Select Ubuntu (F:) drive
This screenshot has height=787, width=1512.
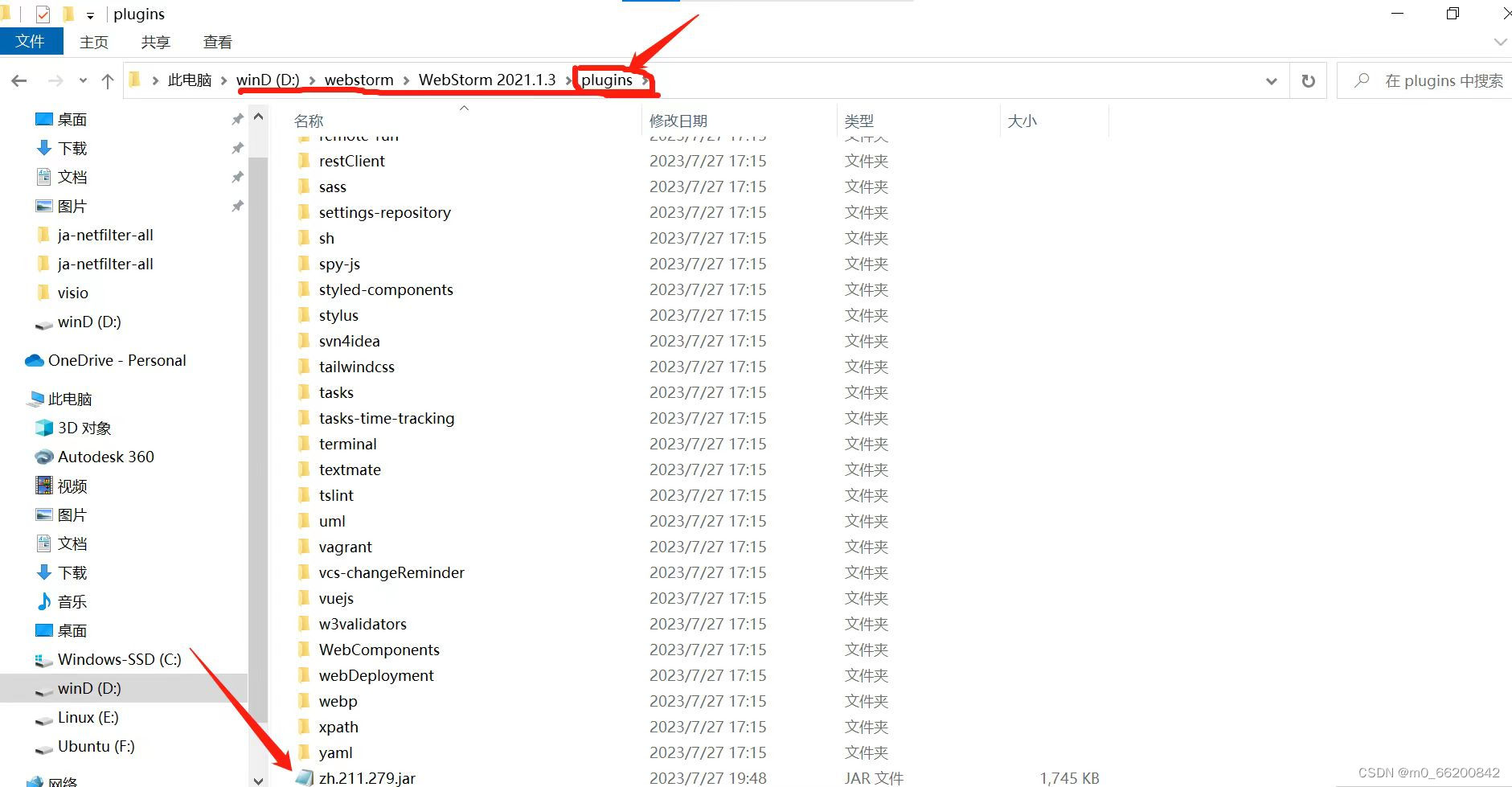[96, 746]
